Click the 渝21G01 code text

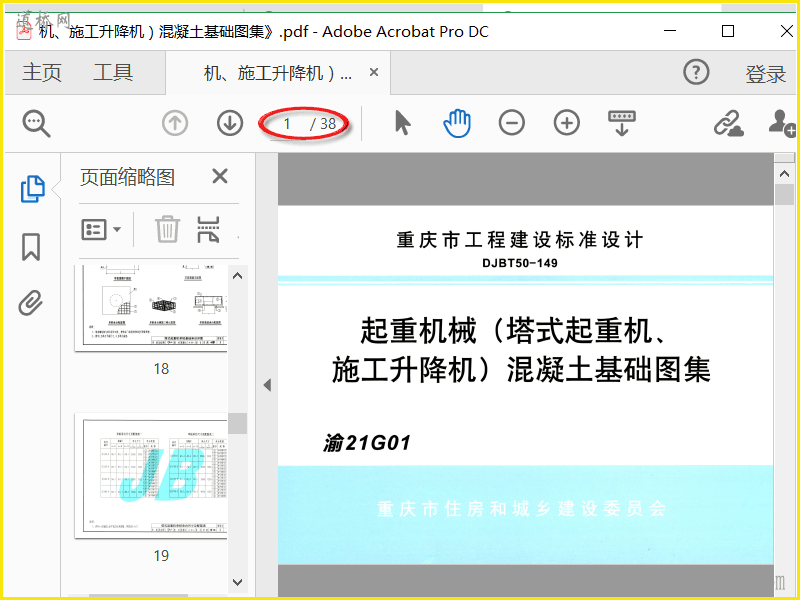click(x=367, y=443)
